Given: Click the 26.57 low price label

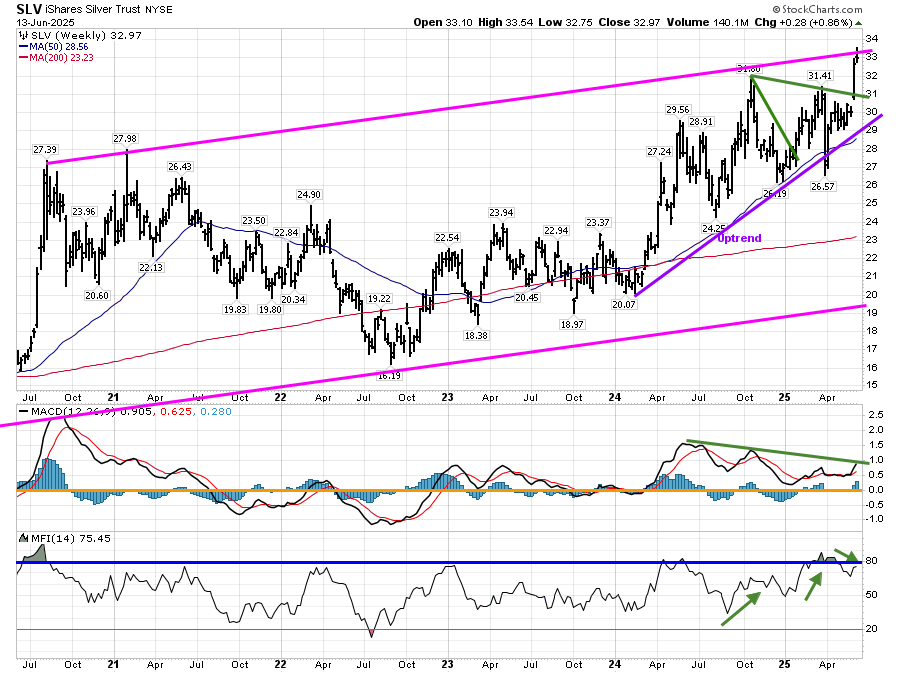Looking at the screenshot, I should pyautogui.click(x=823, y=186).
